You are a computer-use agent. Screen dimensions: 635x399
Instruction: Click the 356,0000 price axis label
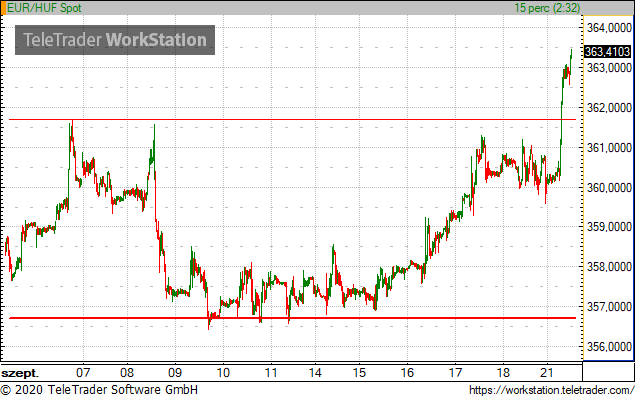pos(609,347)
